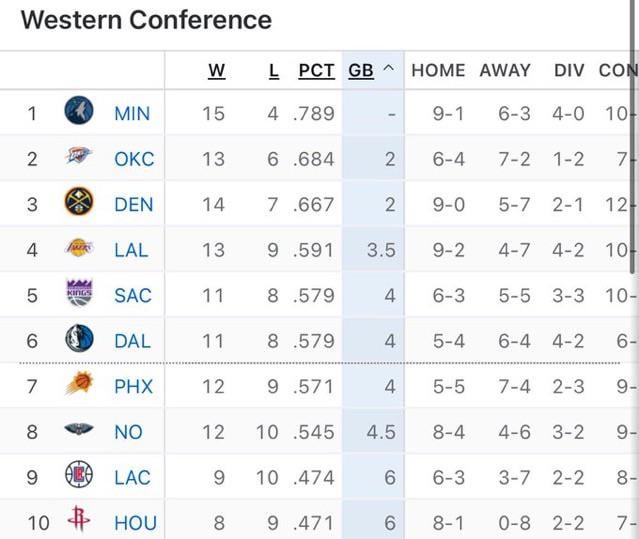This screenshot has height=539, width=639.
Task: Sort standings by PCT column
Action: tap(316, 71)
